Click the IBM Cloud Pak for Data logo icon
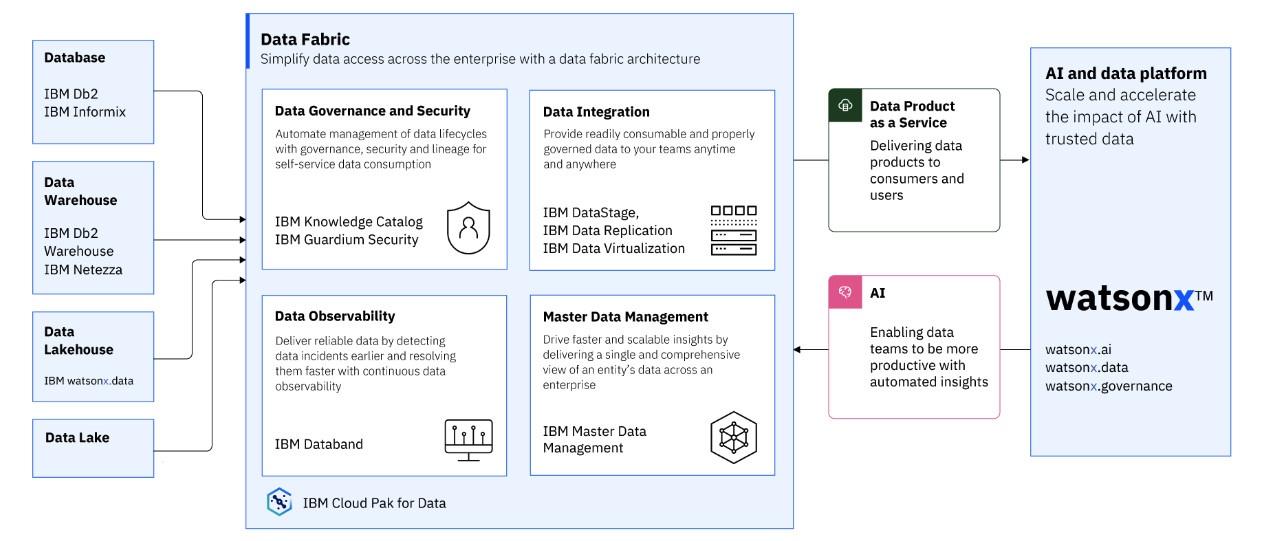The height and width of the screenshot is (541, 1261). click(279, 502)
